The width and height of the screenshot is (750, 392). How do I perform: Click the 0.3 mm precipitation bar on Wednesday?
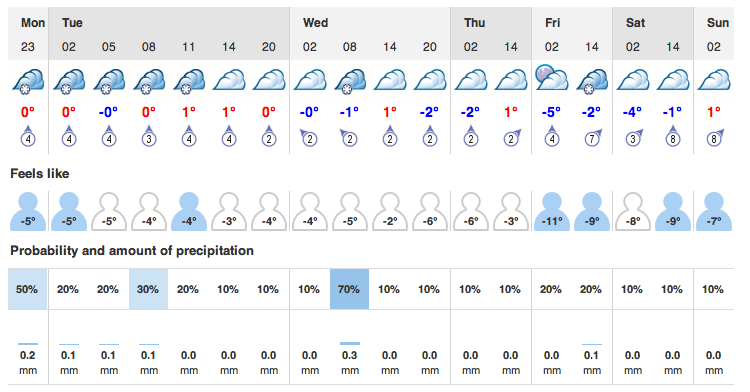coord(350,343)
